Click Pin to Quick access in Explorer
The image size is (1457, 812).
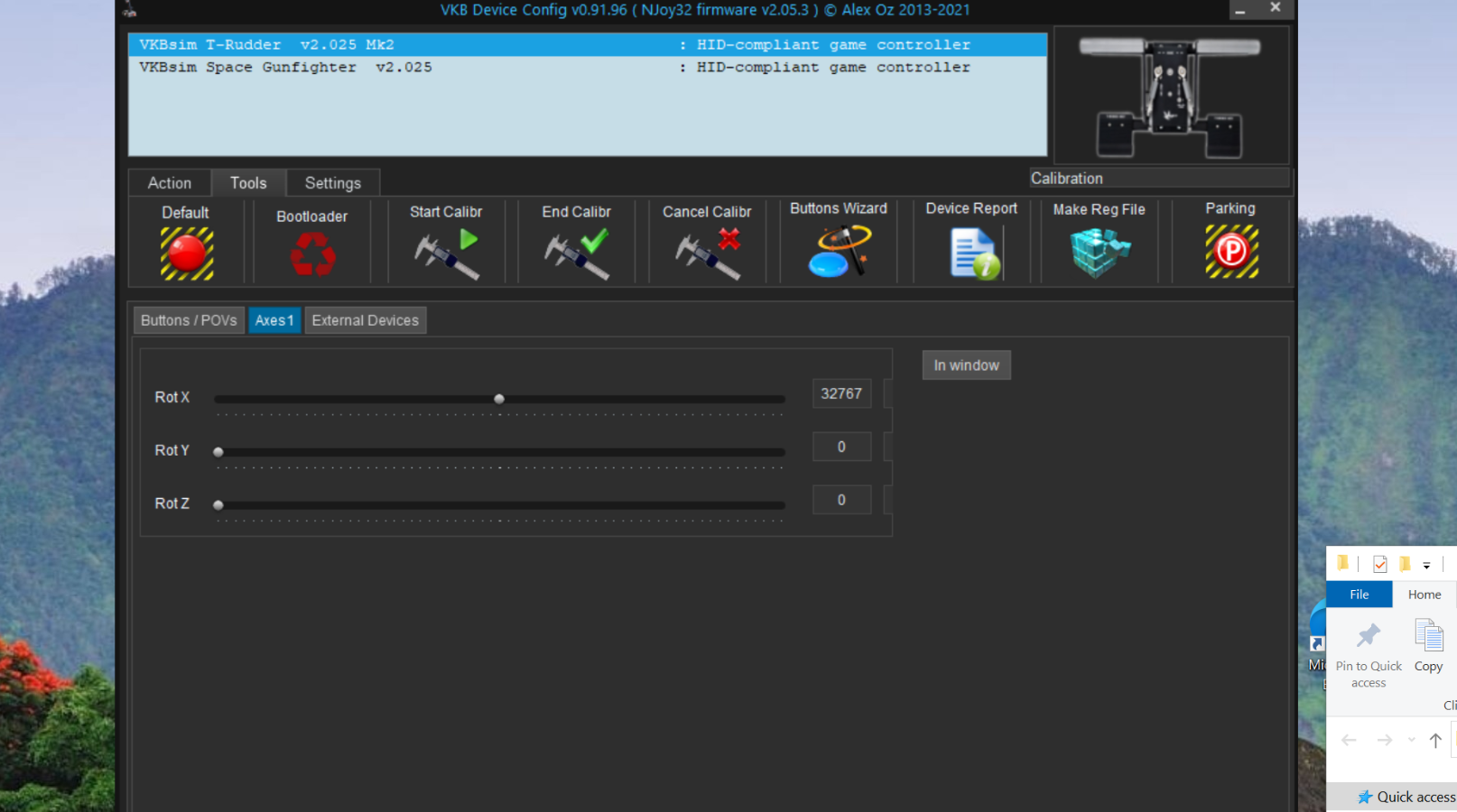(1369, 655)
